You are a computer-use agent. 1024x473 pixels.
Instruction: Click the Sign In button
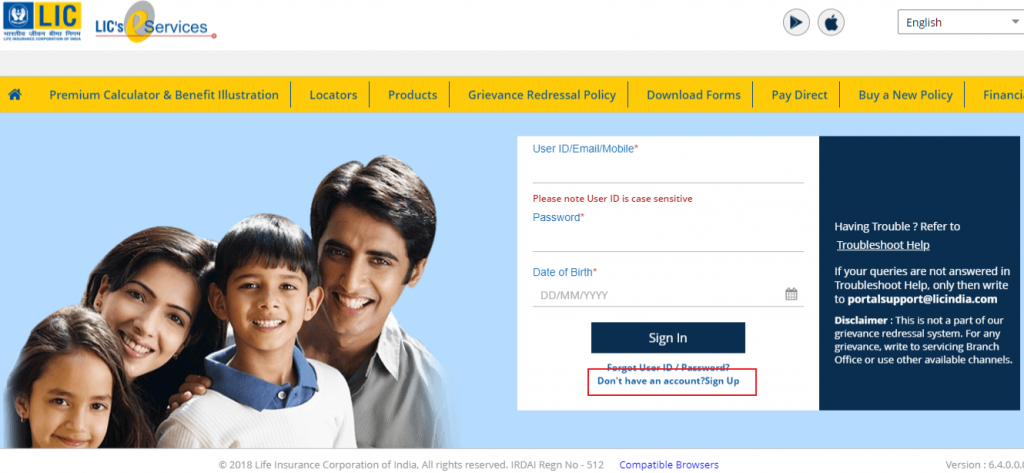667,338
